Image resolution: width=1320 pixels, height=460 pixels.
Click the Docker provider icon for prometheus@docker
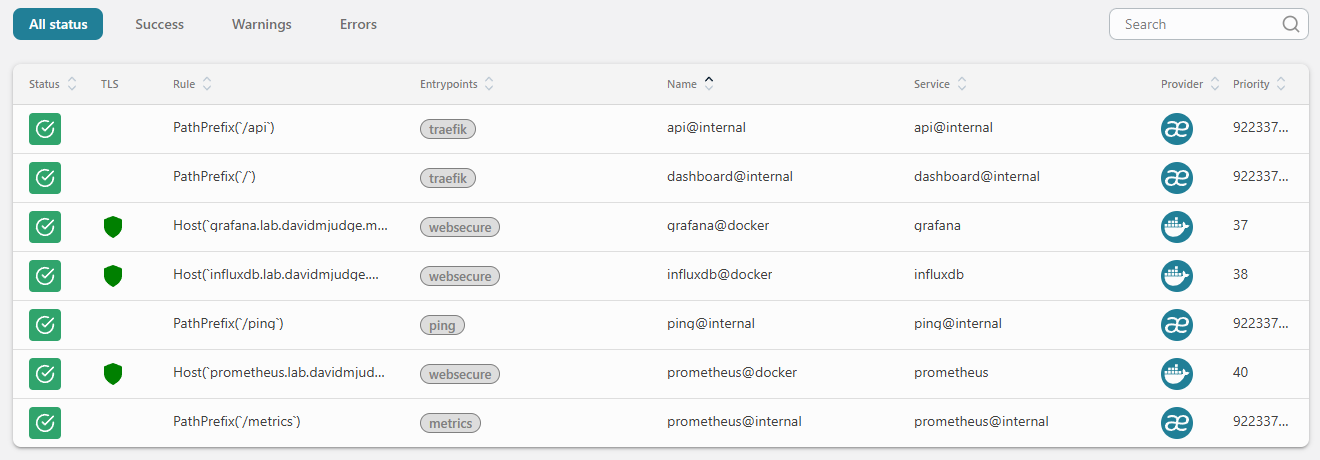pyautogui.click(x=1177, y=374)
